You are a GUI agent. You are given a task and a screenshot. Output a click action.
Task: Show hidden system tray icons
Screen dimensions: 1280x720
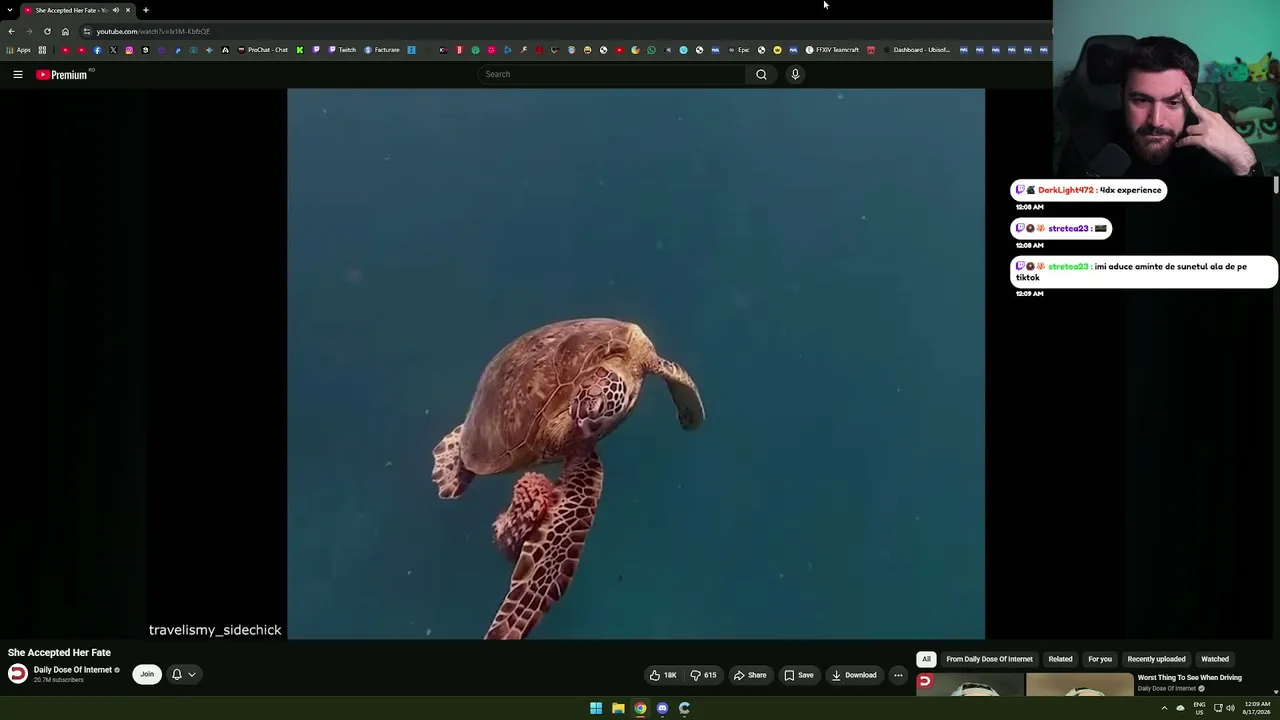click(x=1164, y=708)
